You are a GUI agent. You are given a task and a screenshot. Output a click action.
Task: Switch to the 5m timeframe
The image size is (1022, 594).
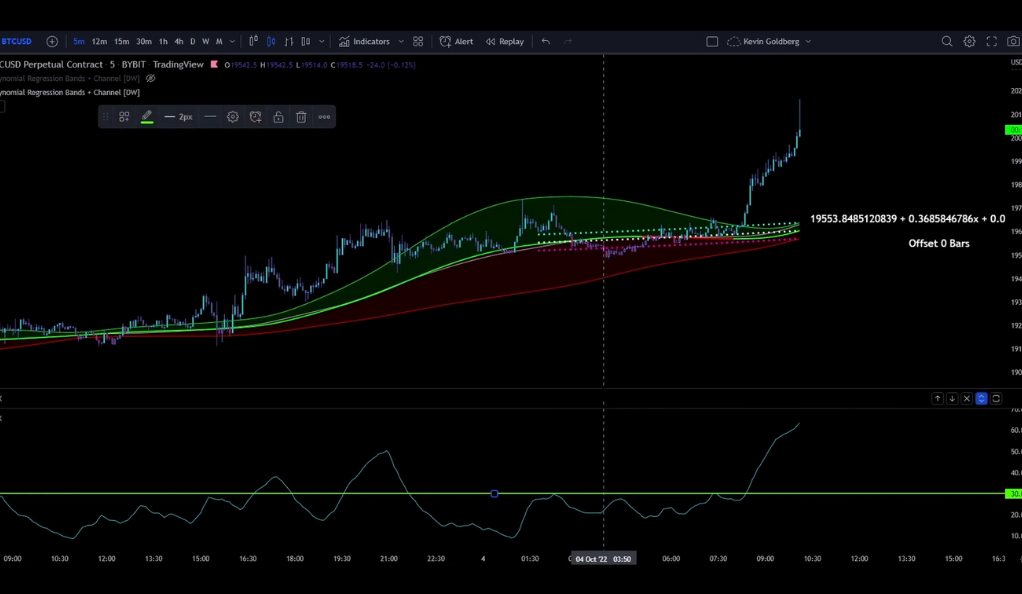coord(79,41)
